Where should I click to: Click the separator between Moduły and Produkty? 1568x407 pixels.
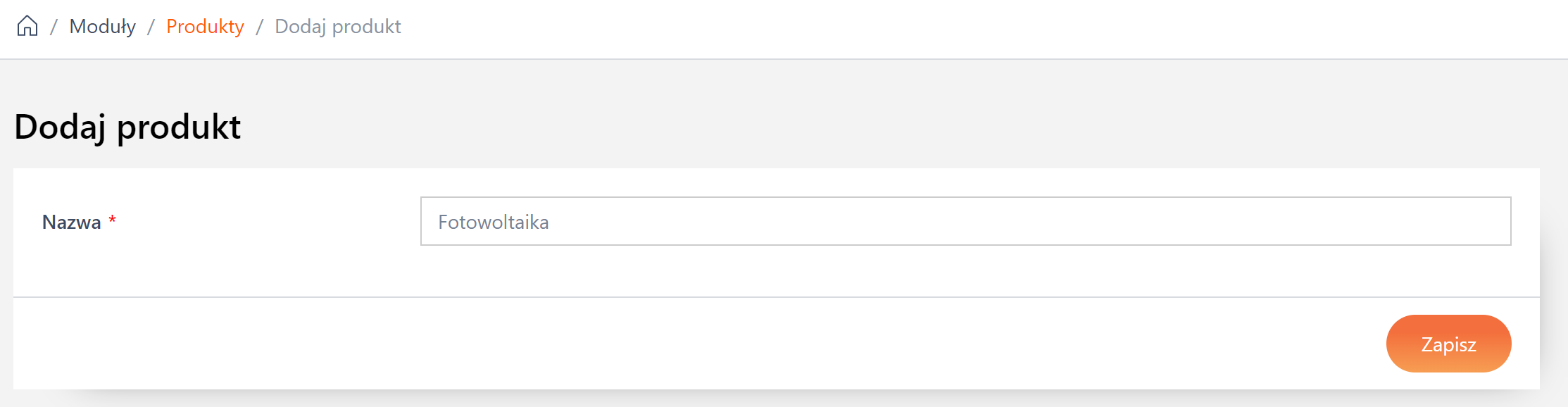click(x=151, y=27)
